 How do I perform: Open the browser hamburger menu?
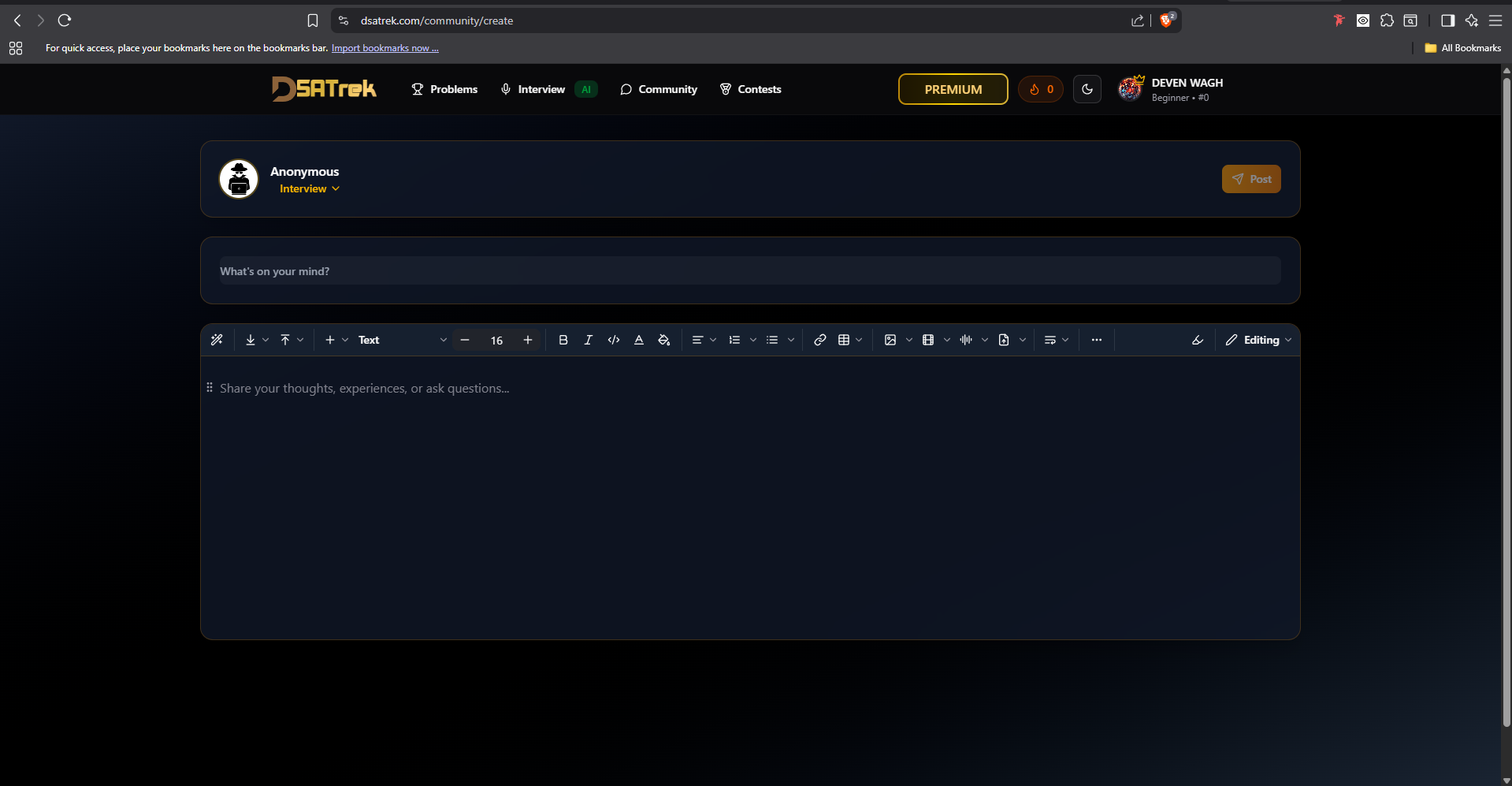(1495, 20)
